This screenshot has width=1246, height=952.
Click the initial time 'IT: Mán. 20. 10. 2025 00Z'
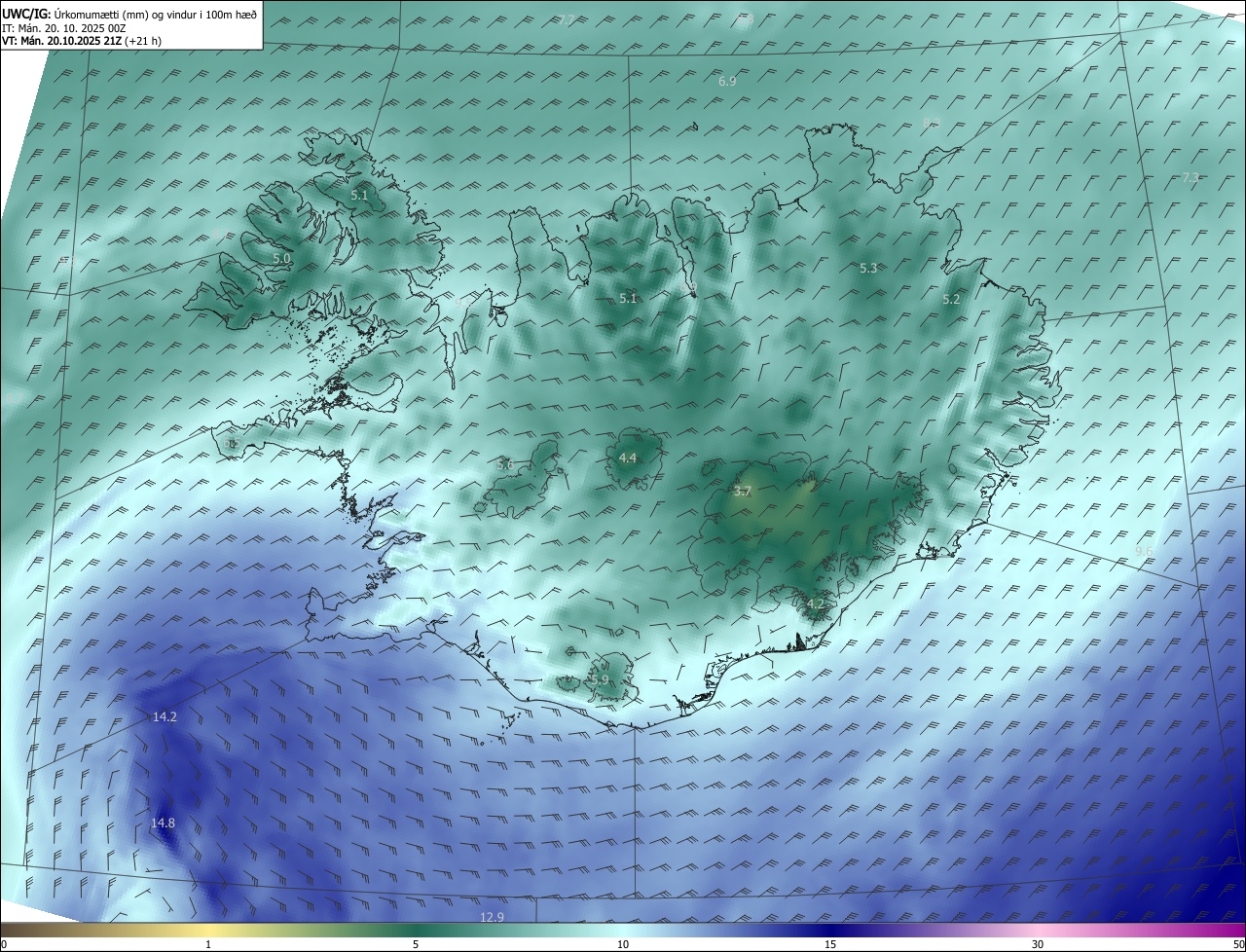(x=64, y=28)
